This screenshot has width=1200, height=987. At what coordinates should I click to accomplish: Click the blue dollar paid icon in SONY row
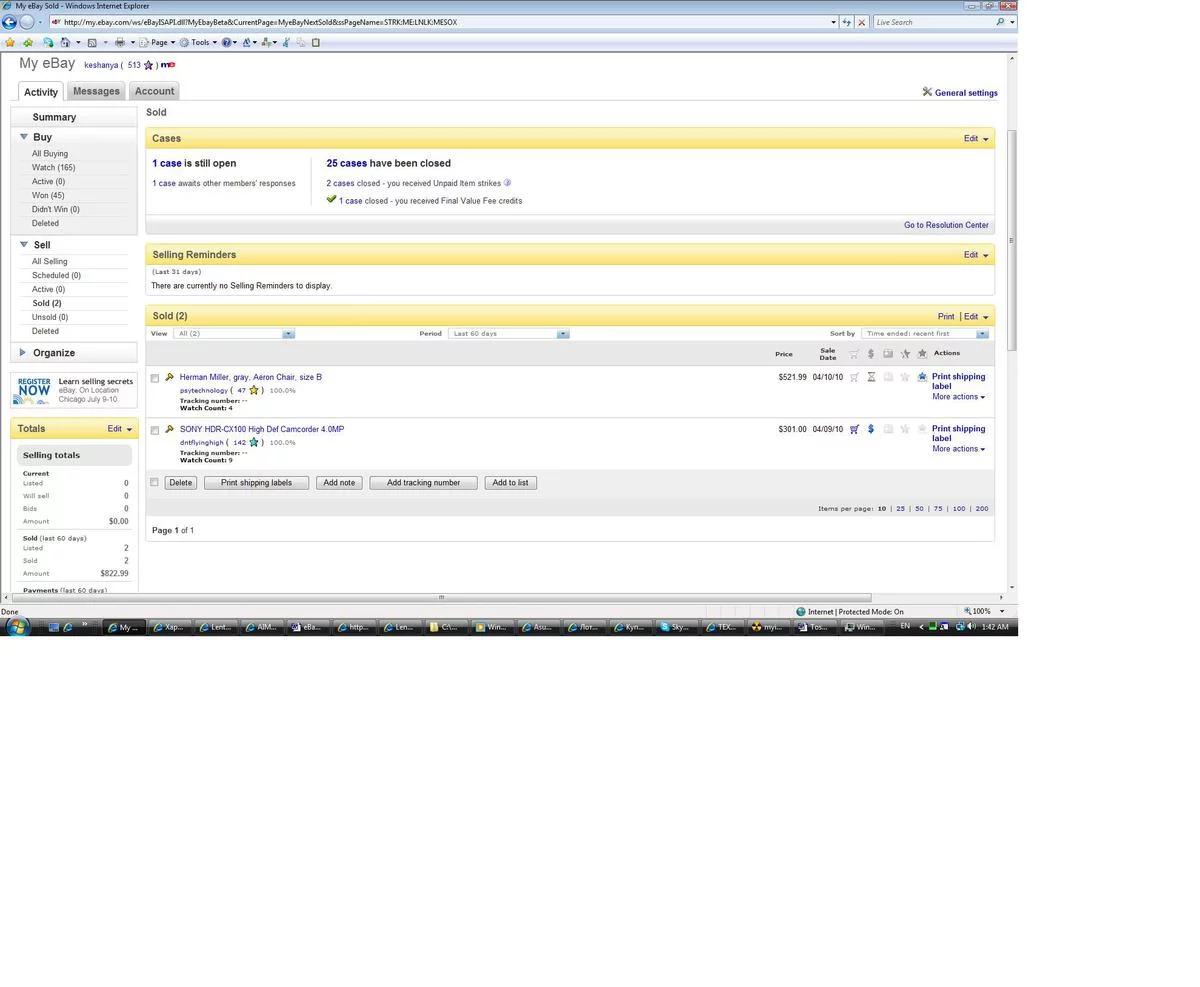(x=871, y=429)
